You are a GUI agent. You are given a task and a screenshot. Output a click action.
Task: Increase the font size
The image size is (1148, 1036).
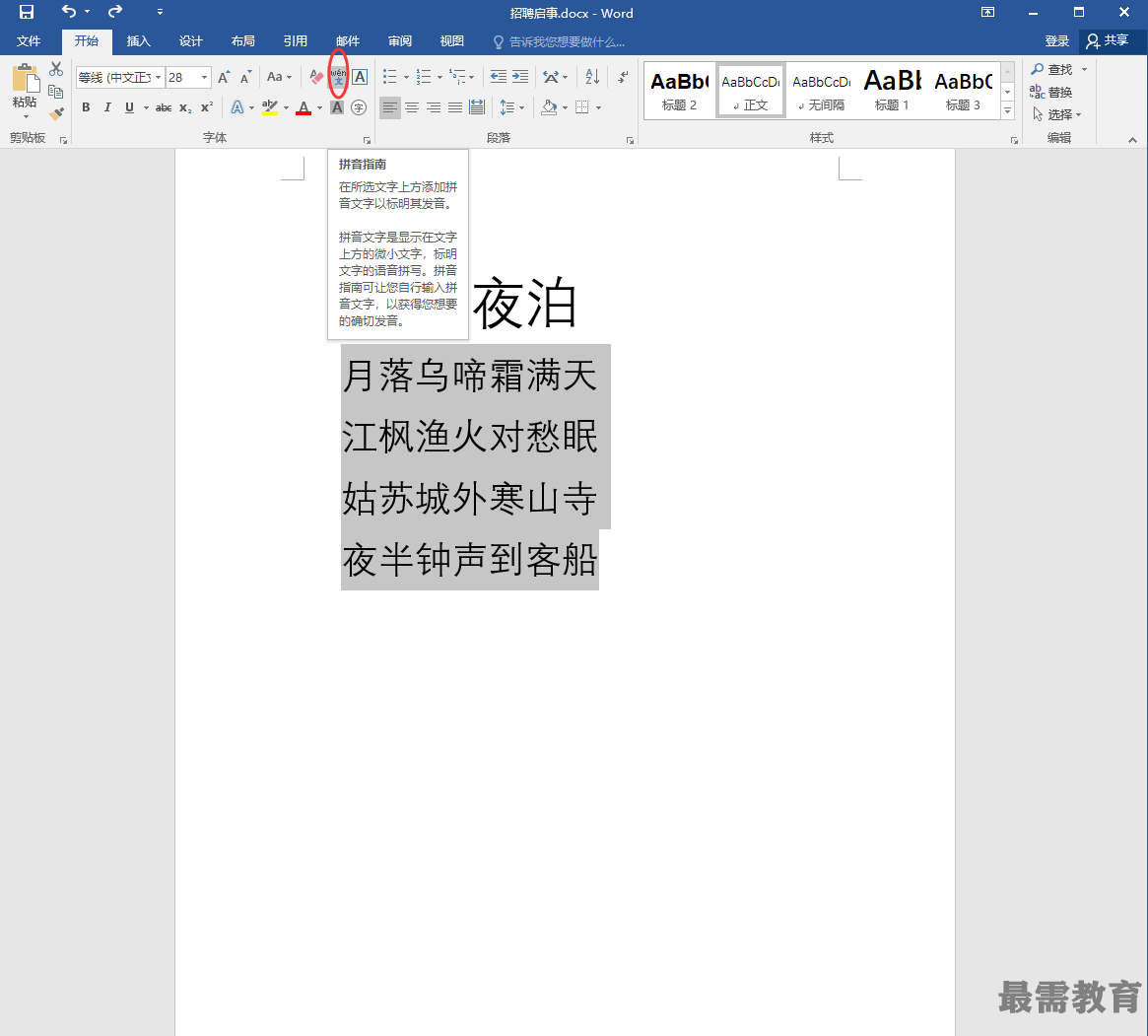(x=224, y=77)
